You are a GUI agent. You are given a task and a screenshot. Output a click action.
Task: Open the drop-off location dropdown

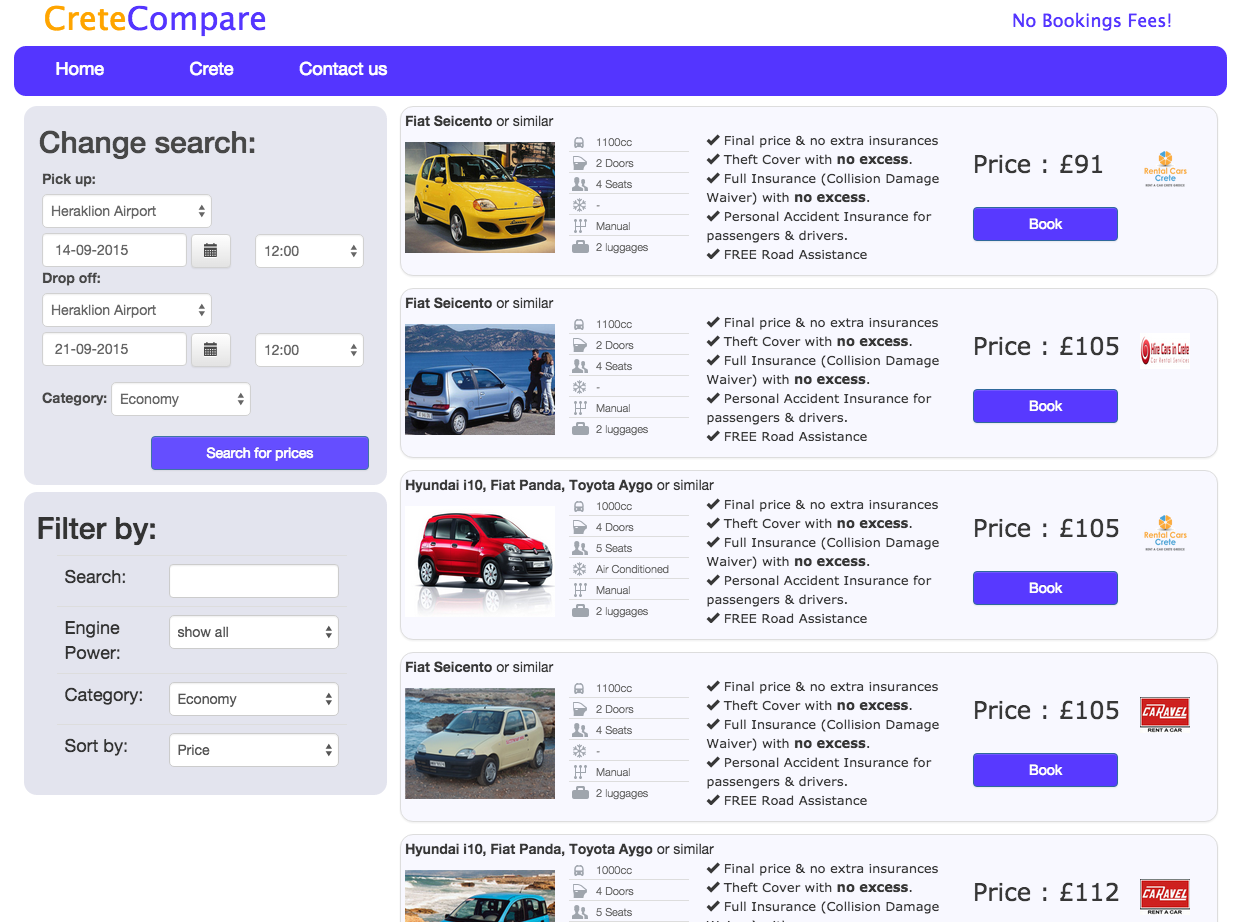[127, 310]
